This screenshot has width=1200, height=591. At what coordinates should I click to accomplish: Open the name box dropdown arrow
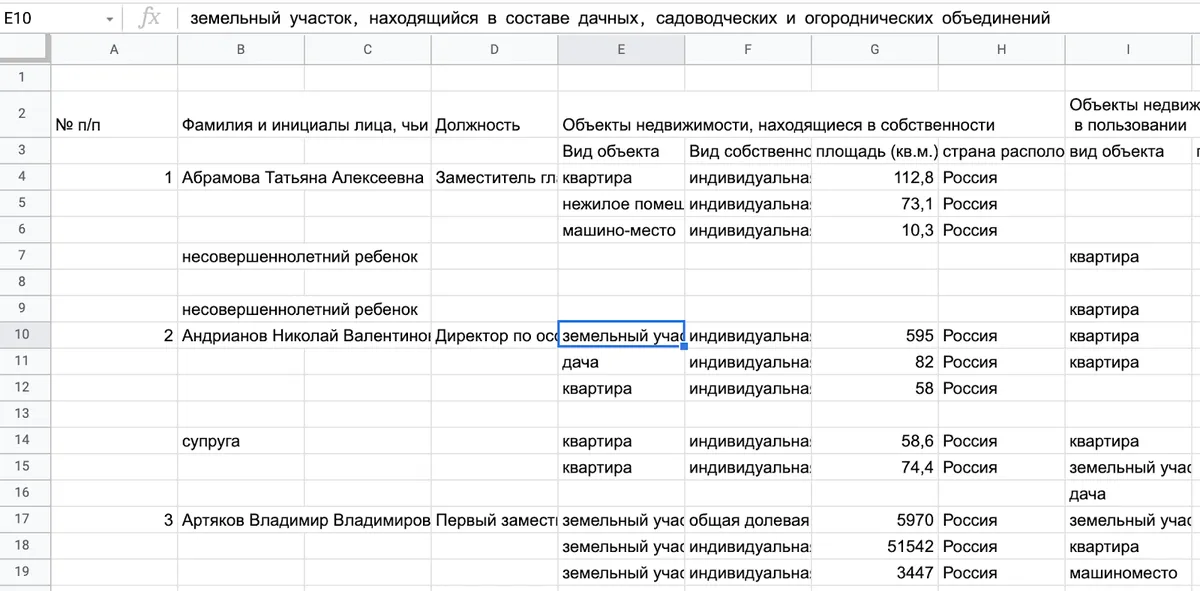pyautogui.click(x=108, y=18)
